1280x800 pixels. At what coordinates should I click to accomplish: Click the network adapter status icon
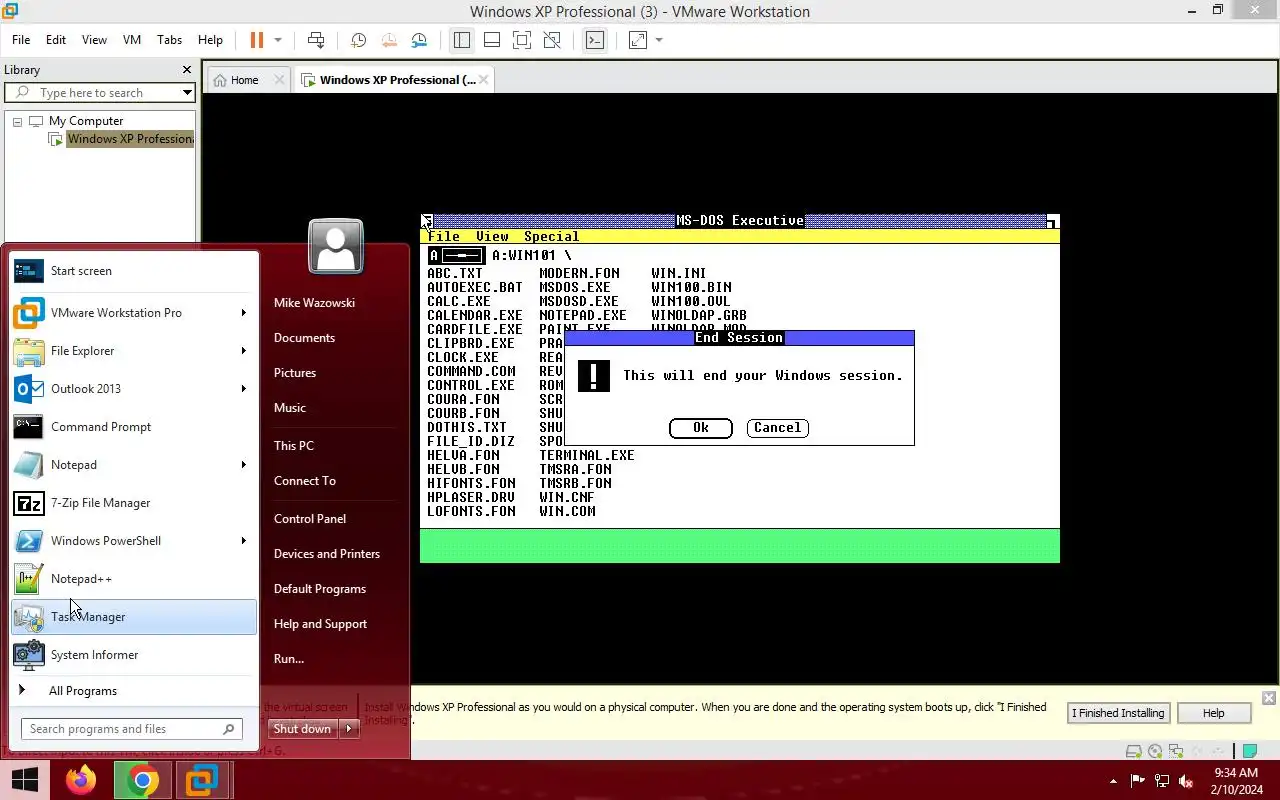(1176, 751)
